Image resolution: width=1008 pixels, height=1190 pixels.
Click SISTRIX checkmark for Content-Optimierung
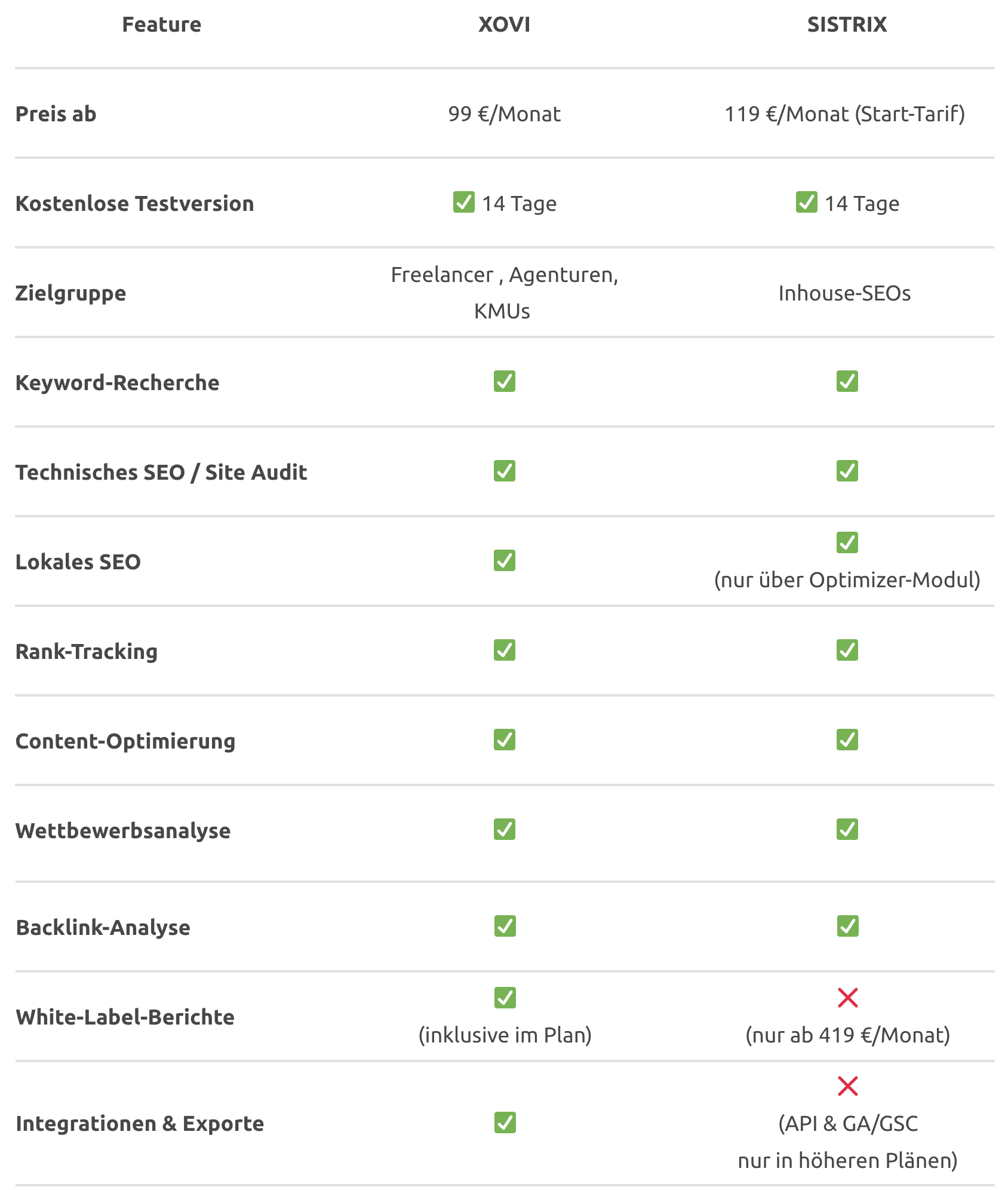click(847, 740)
